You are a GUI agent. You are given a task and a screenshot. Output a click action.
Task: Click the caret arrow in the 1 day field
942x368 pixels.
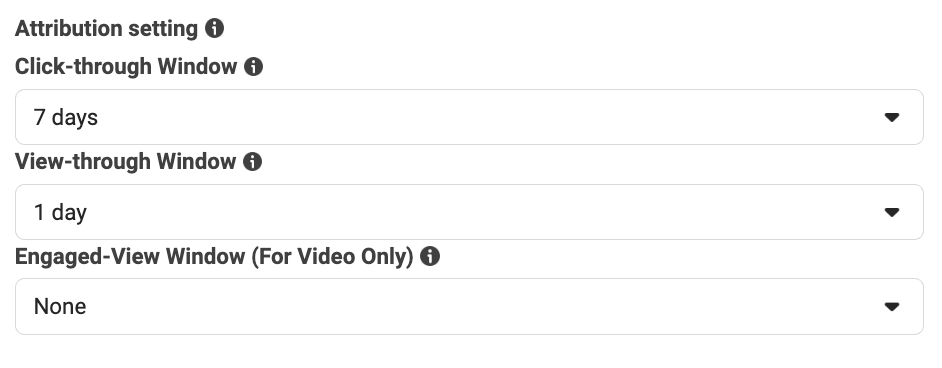(892, 213)
